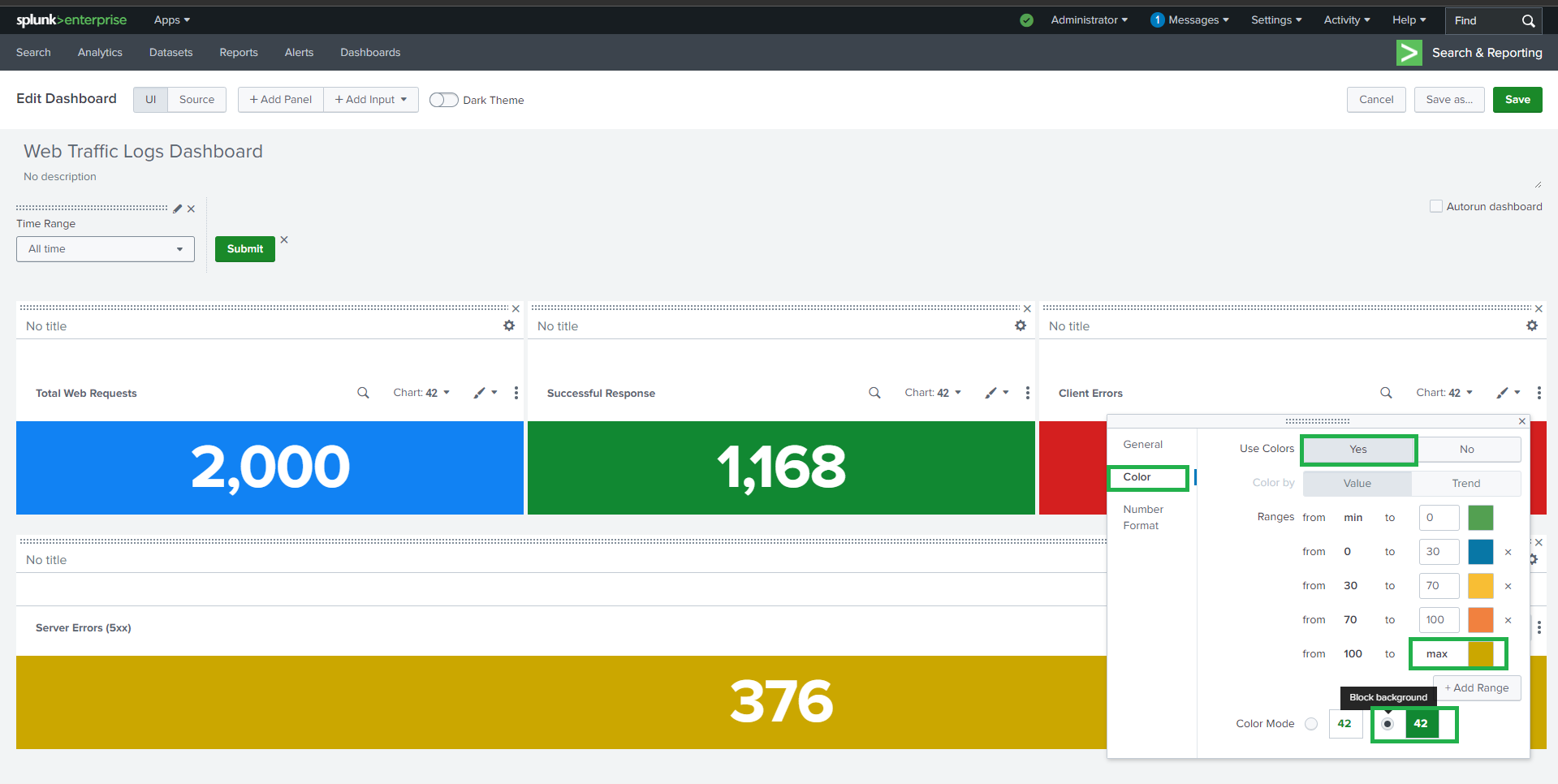Screen dimensions: 1558x784
Task: Change chart type for Successful Response
Action: point(933,393)
